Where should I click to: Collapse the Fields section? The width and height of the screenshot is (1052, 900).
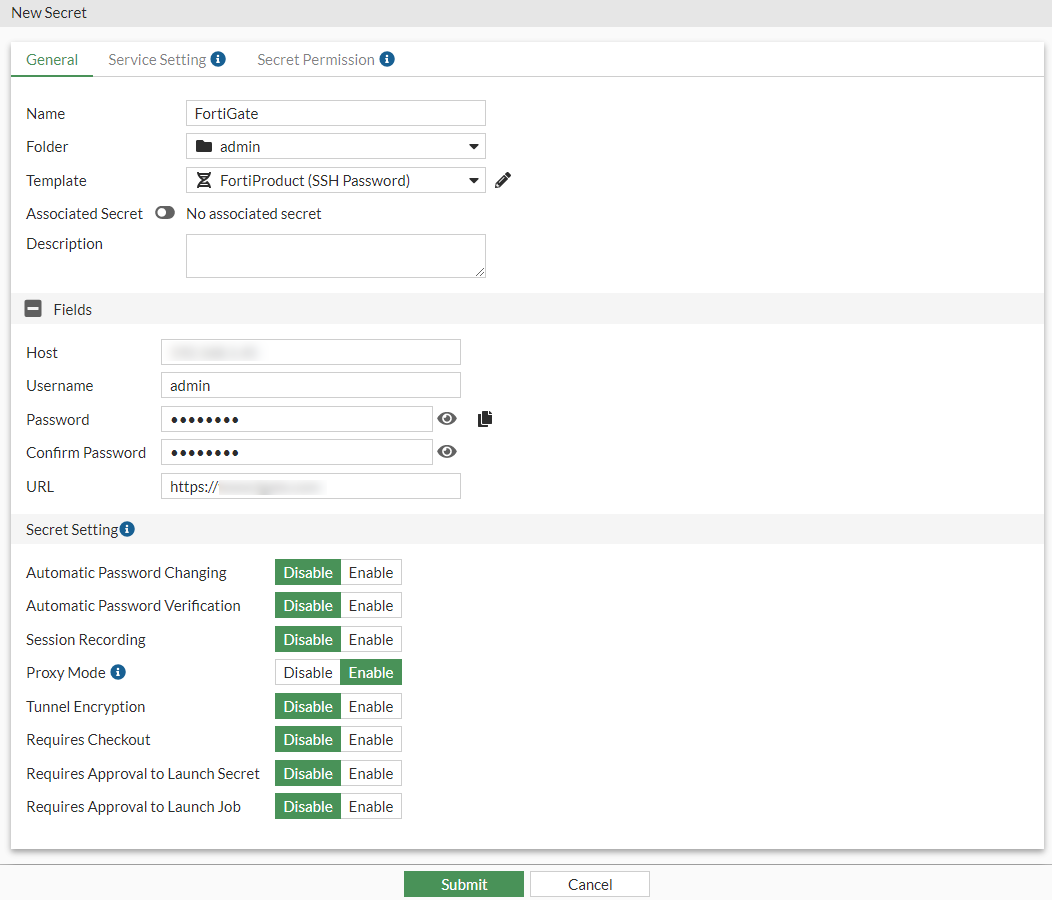click(x=31, y=308)
